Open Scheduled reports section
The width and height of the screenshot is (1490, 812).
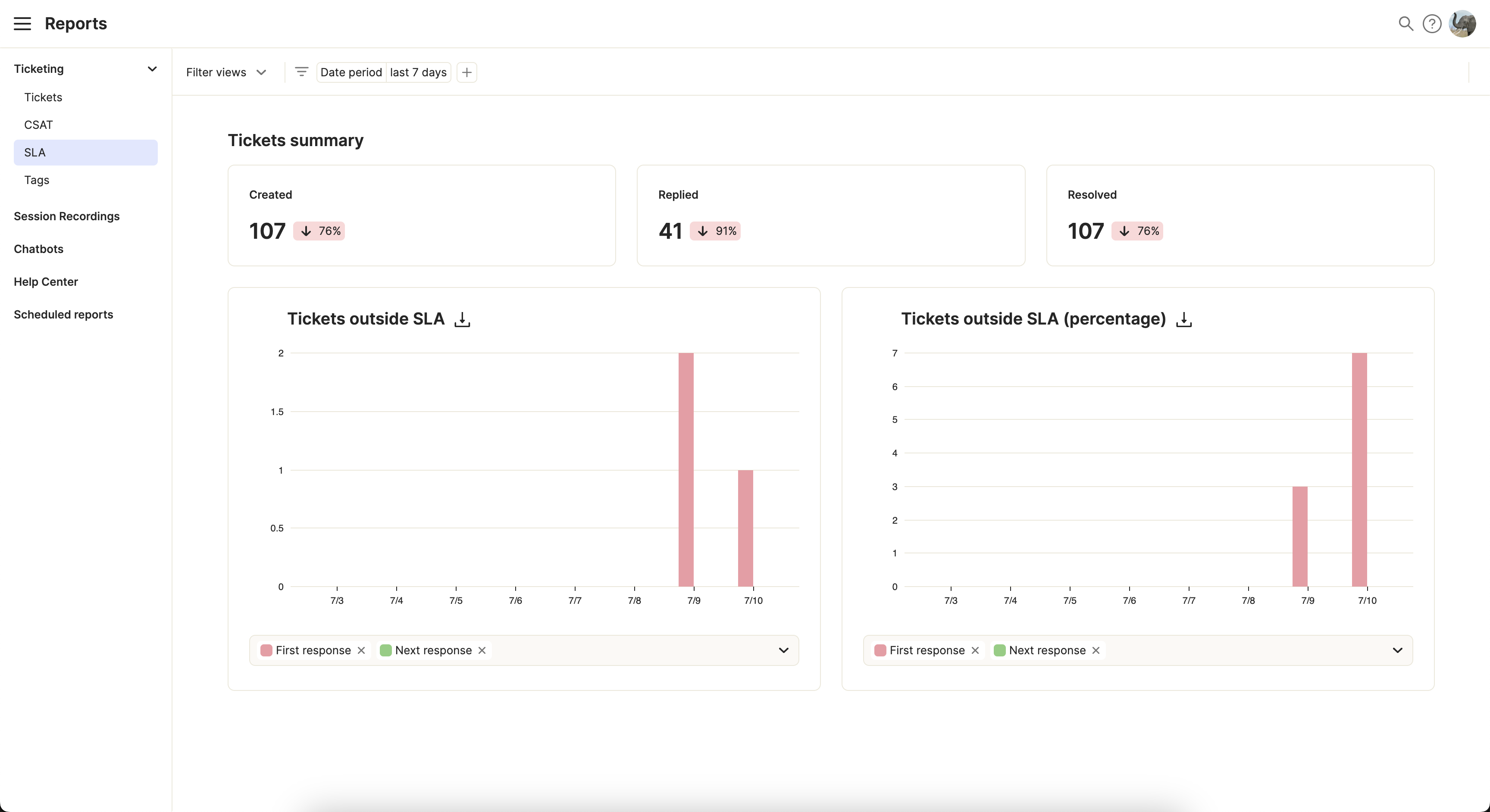[x=63, y=315]
